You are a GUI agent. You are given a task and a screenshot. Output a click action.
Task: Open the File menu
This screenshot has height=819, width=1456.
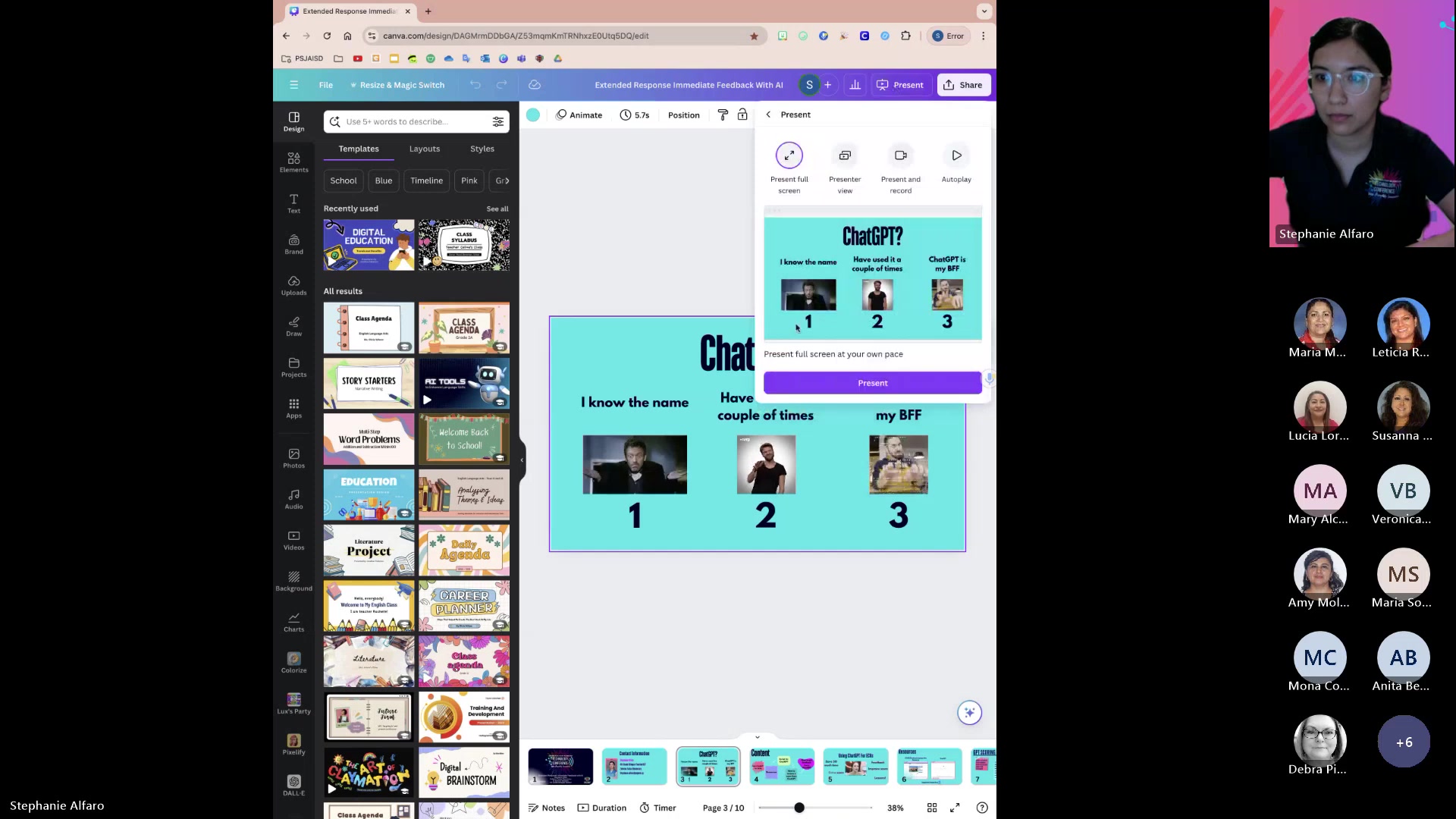(325, 85)
